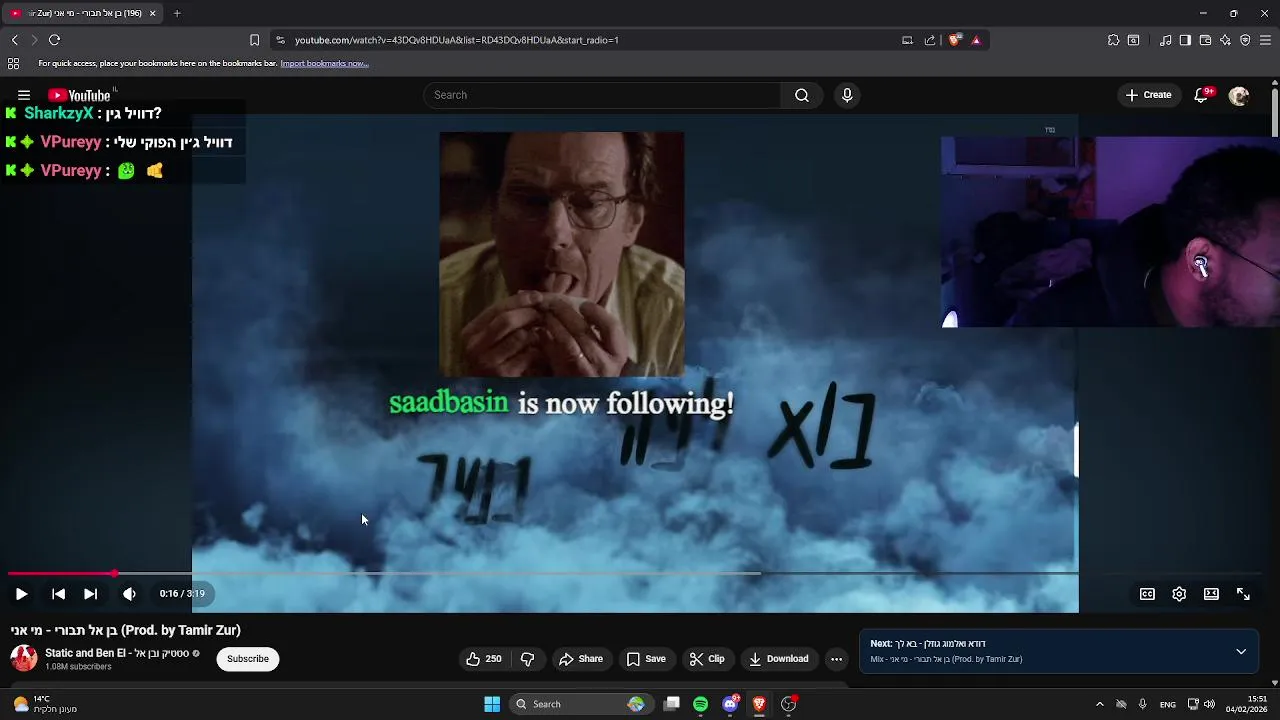This screenshot has width=1280, height=720.
Task: Open the YouTube account avatar menu
Action: [1239, 95]
